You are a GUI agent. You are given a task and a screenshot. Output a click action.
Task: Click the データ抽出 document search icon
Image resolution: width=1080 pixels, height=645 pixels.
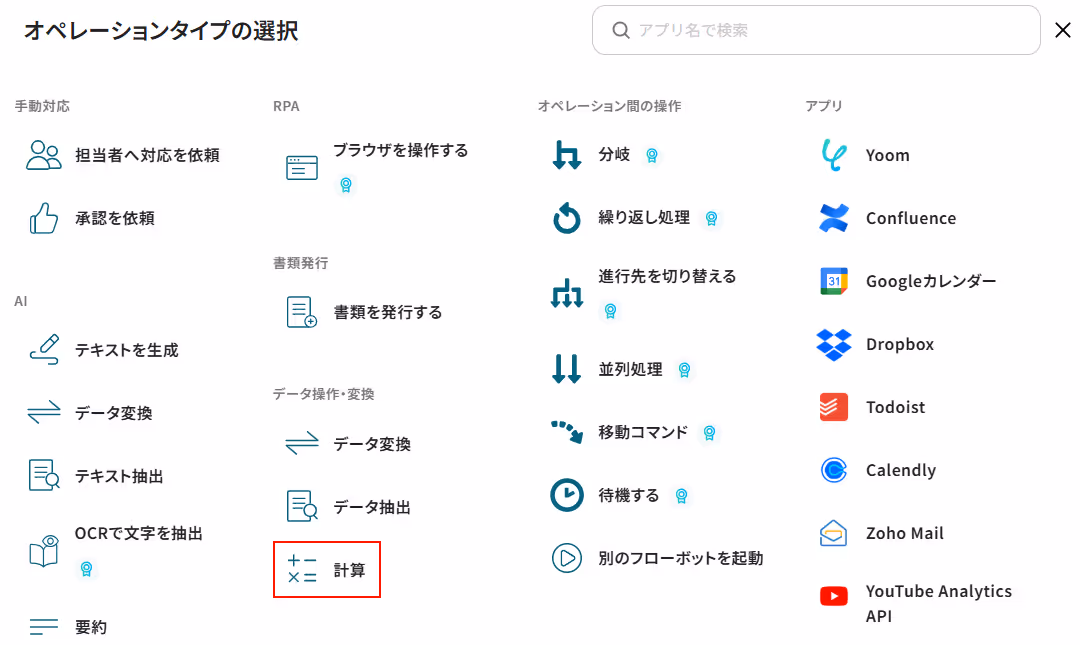[x=302, y=506]
